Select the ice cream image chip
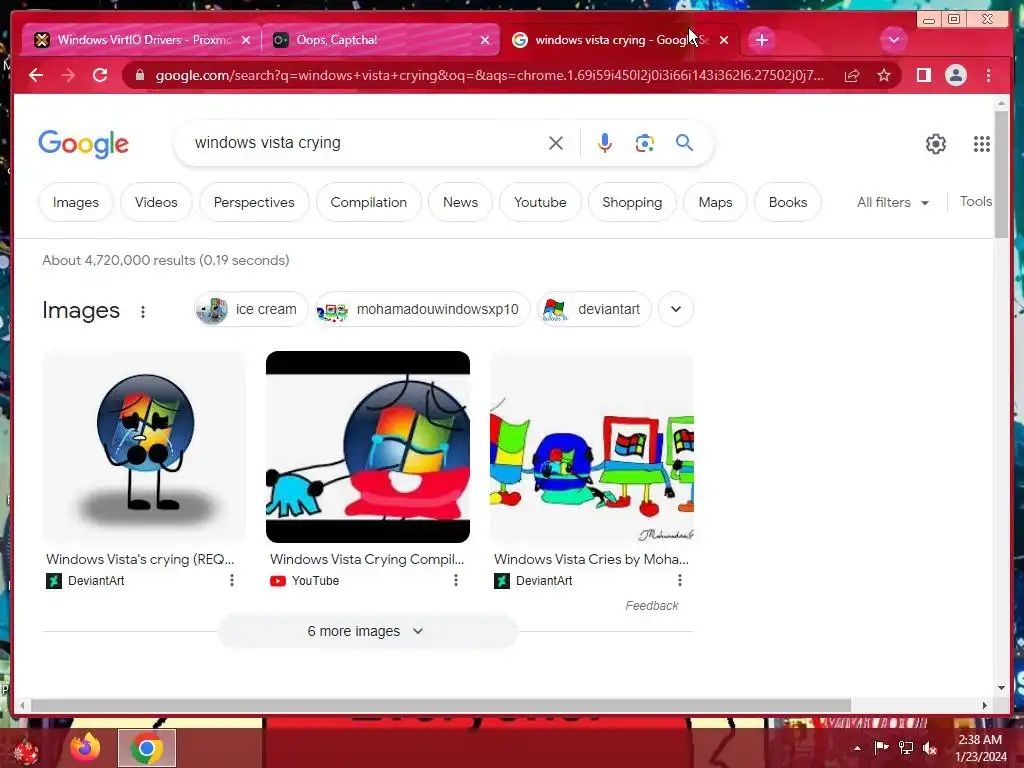This screenshot has height=768, width=1024. click(x=251, y=309)
